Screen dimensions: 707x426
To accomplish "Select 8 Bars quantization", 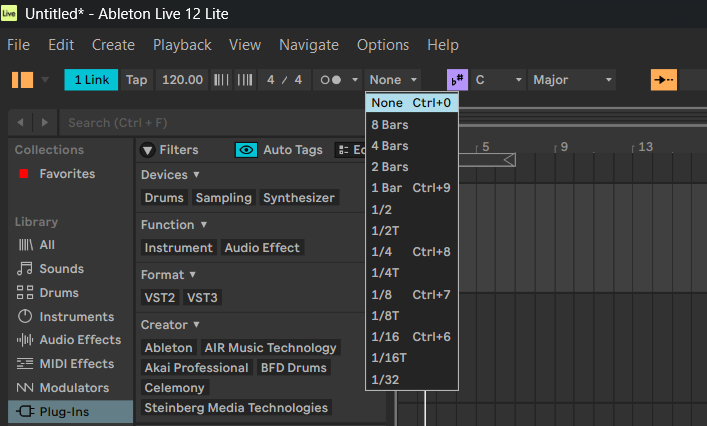I will (412, 124).
